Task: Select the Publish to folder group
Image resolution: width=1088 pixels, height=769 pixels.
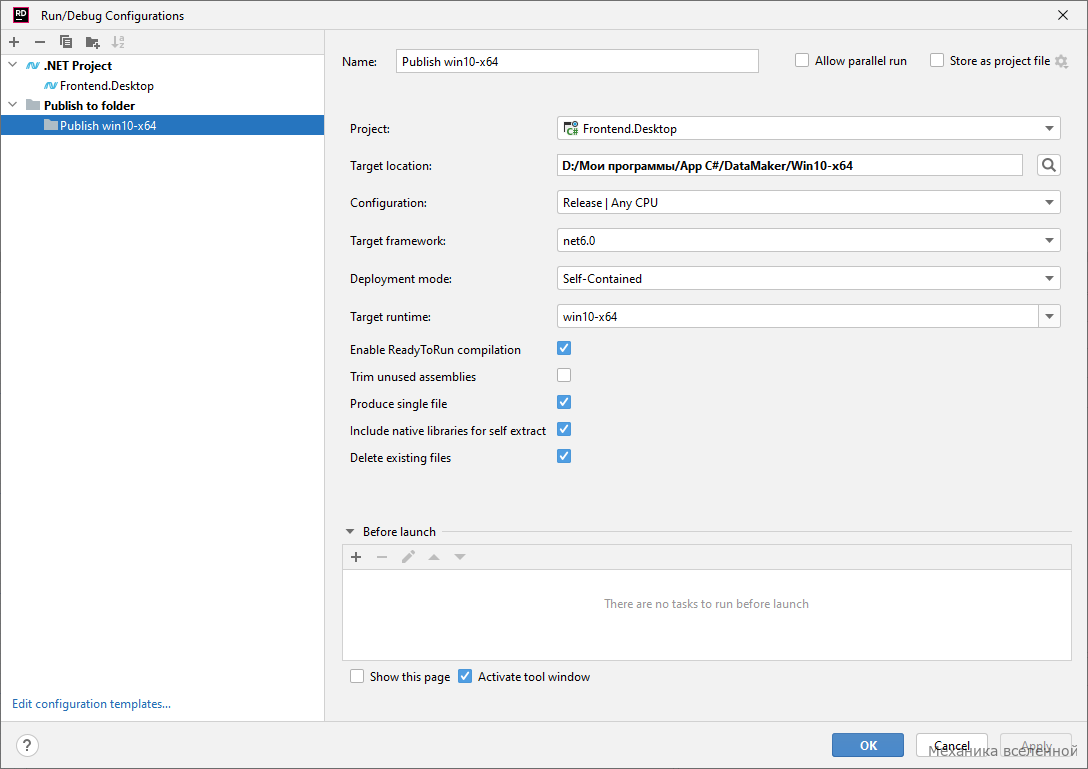Action: coord(89,105)
